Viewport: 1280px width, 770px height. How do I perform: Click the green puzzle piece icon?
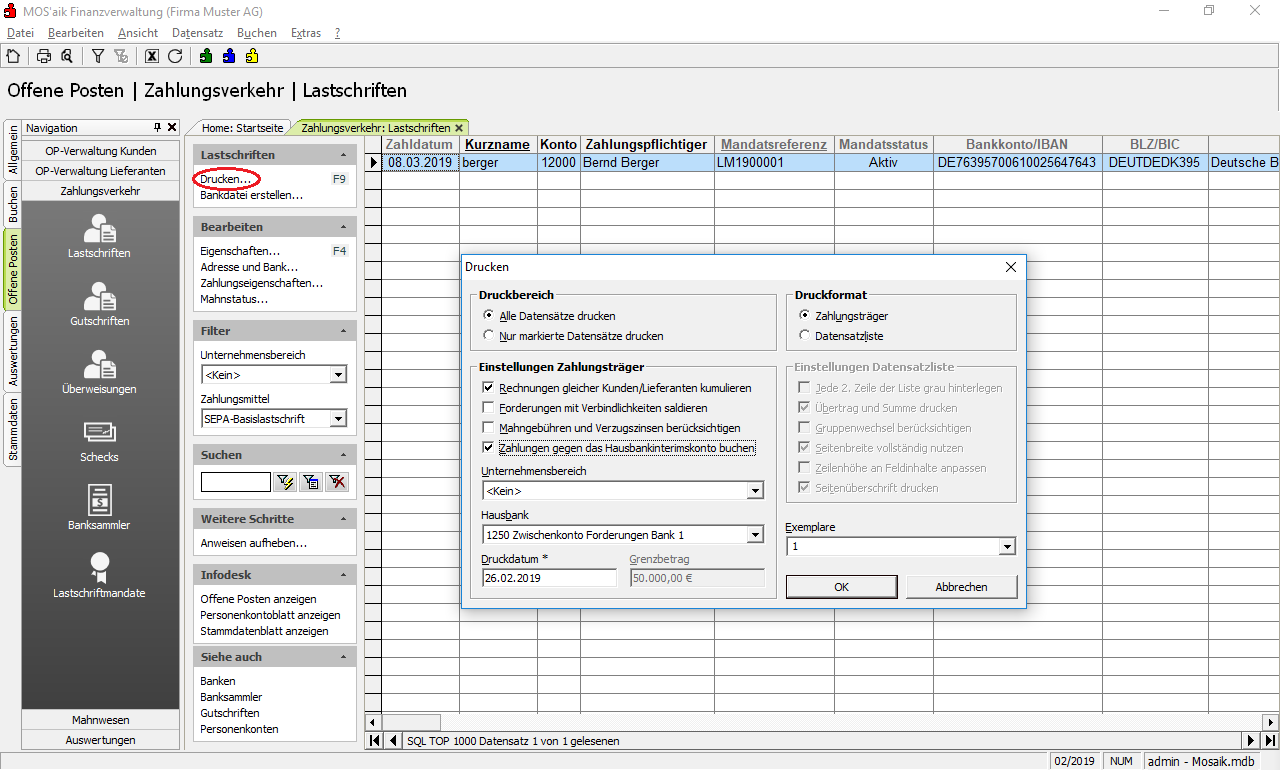coord(206,56)
